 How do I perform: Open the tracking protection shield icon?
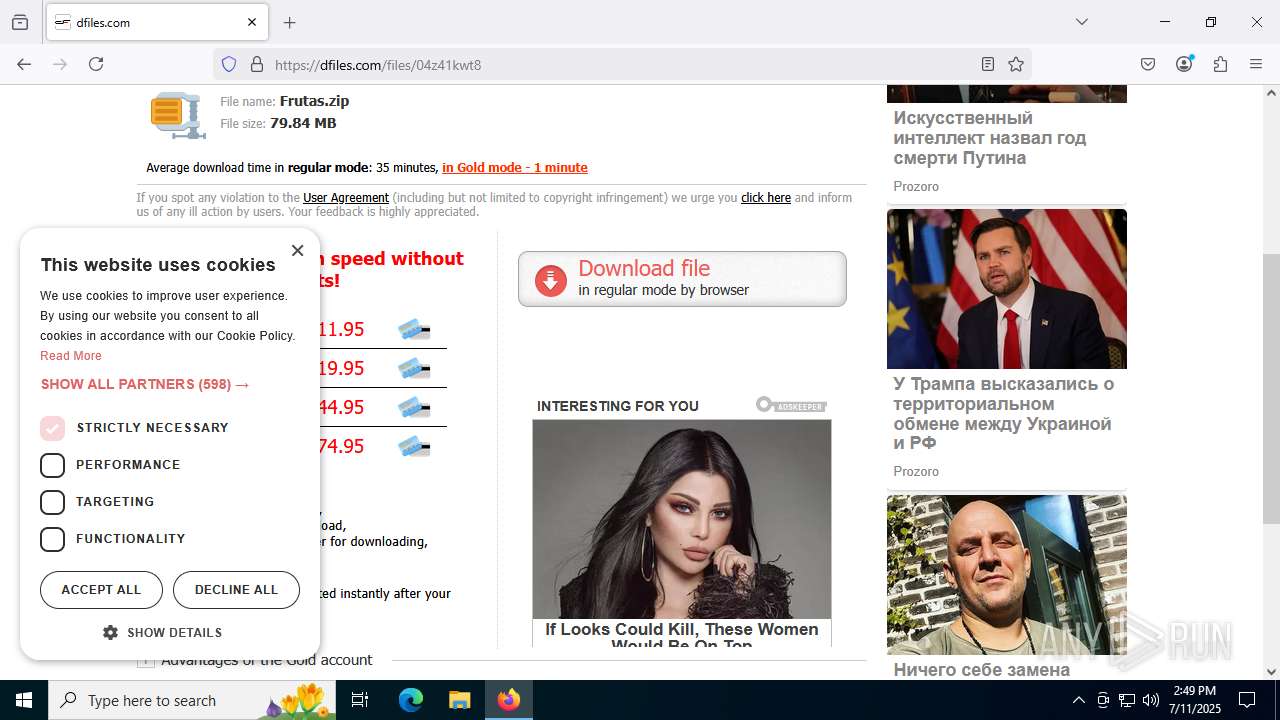[x=229, y=64]
